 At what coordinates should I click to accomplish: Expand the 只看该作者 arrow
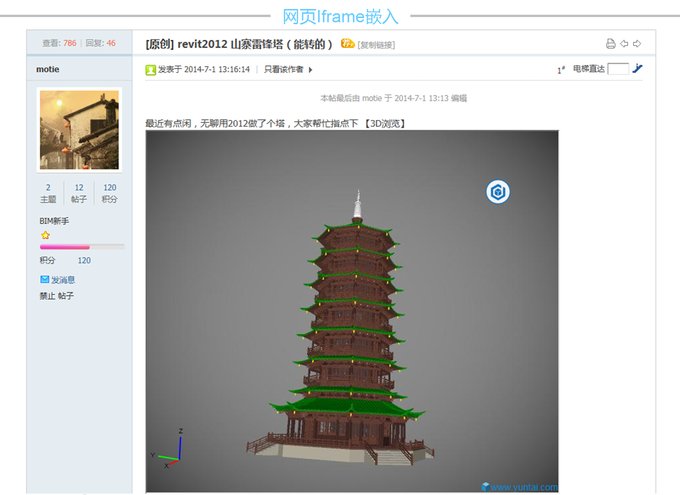point(311,70)
